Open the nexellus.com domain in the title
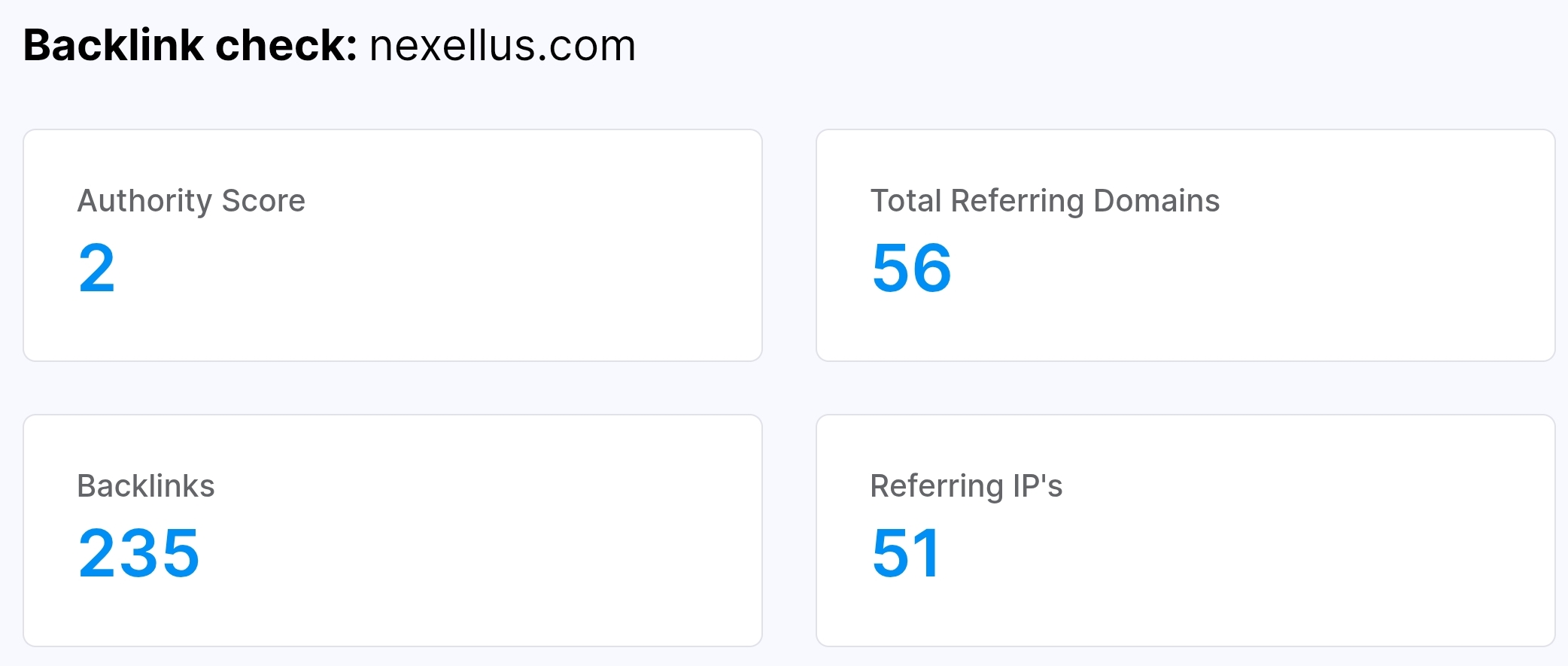The width and height of the screenshot is (1568, 666). pos(503,45)
